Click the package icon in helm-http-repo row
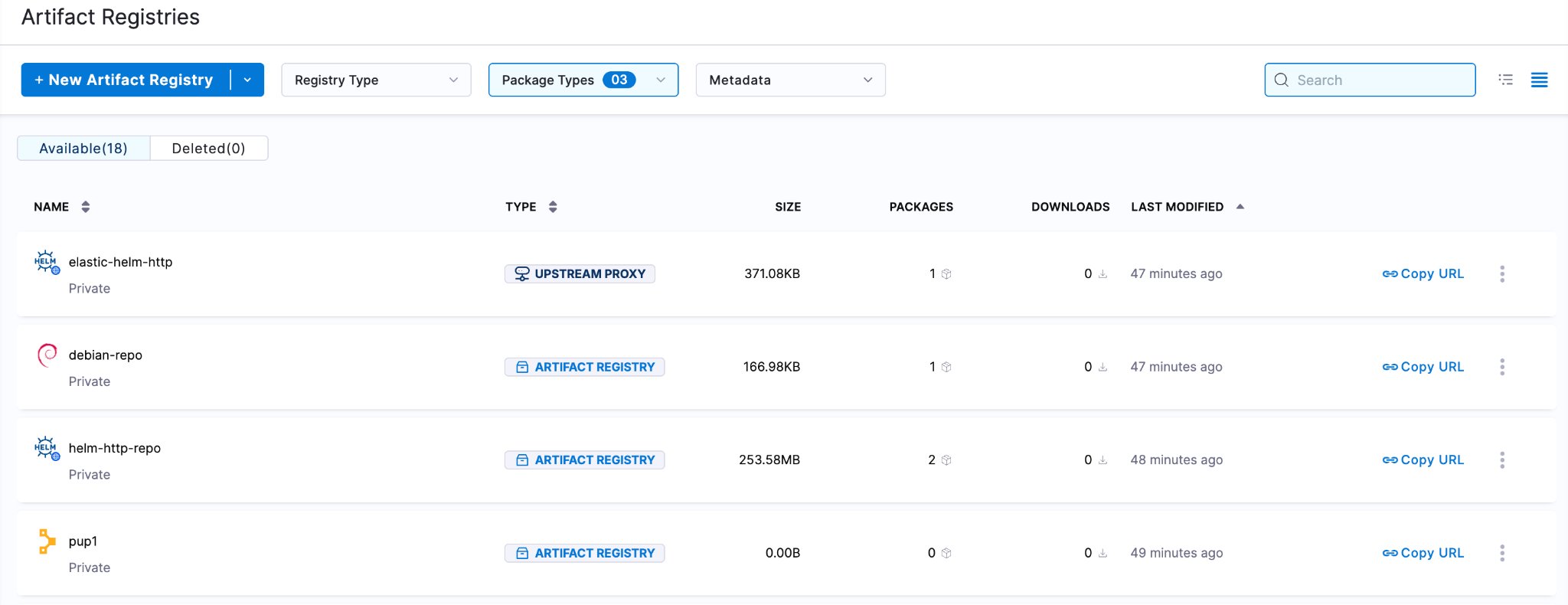1568x605 pixels. tap(946, 460)
